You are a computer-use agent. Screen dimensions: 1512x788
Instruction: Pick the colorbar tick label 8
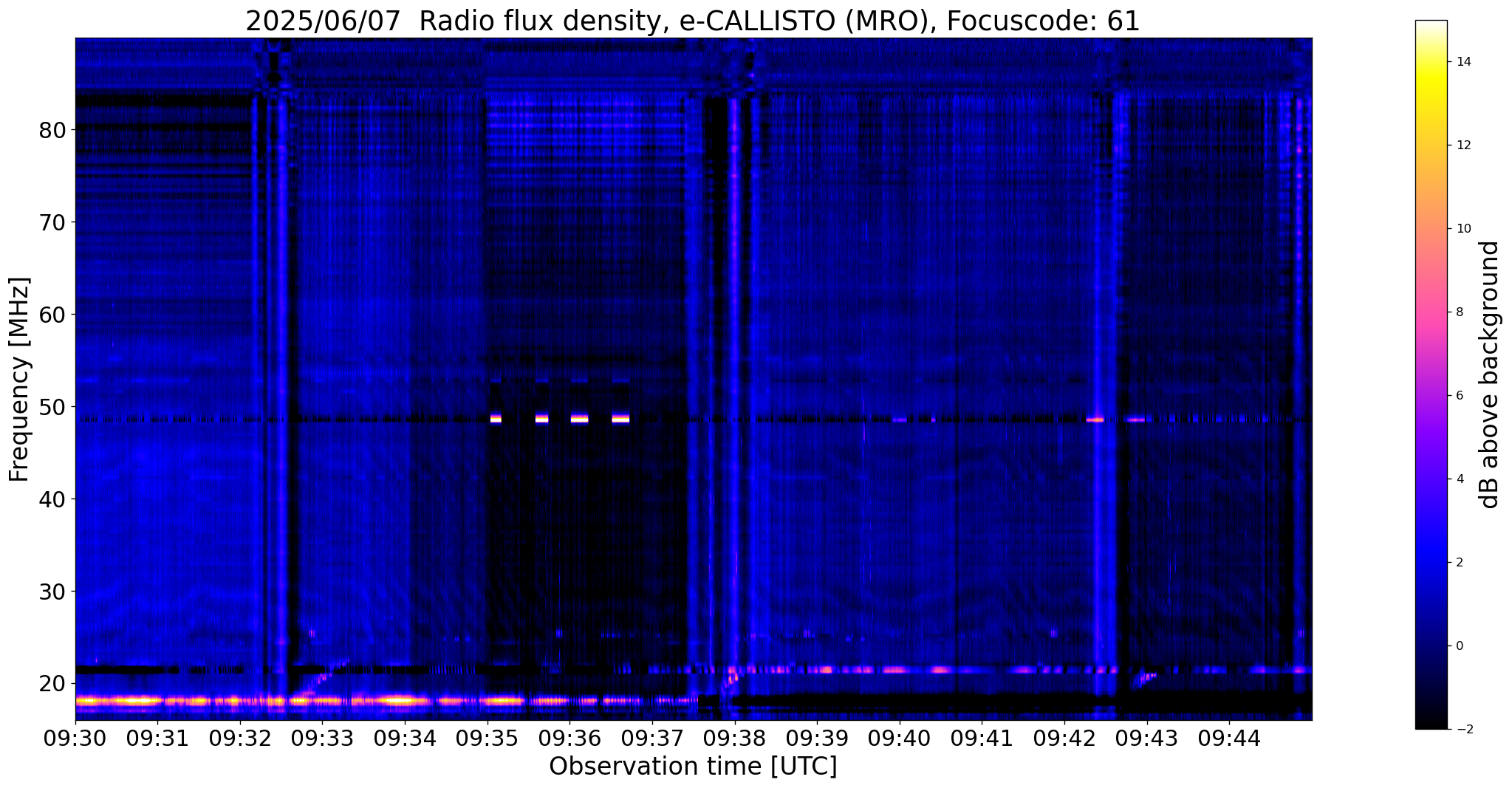(x=1458, y=312)
